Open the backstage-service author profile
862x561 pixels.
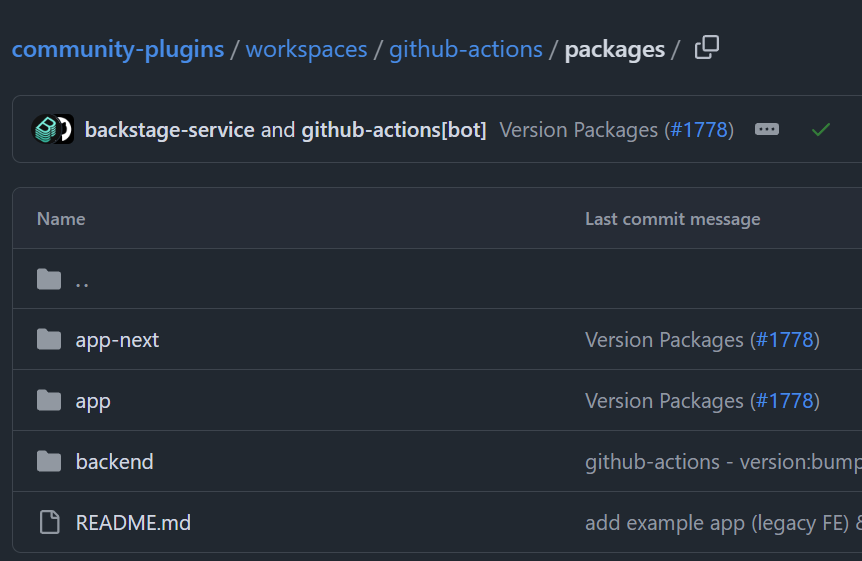click(169, 130)
